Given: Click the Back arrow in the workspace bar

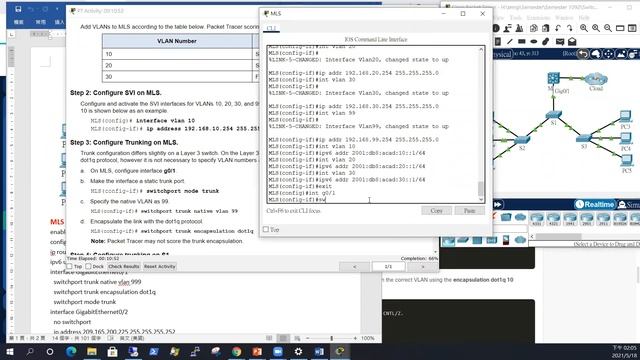Looking at the screenshot, I should pyautogui.click(x=583, y=54).
